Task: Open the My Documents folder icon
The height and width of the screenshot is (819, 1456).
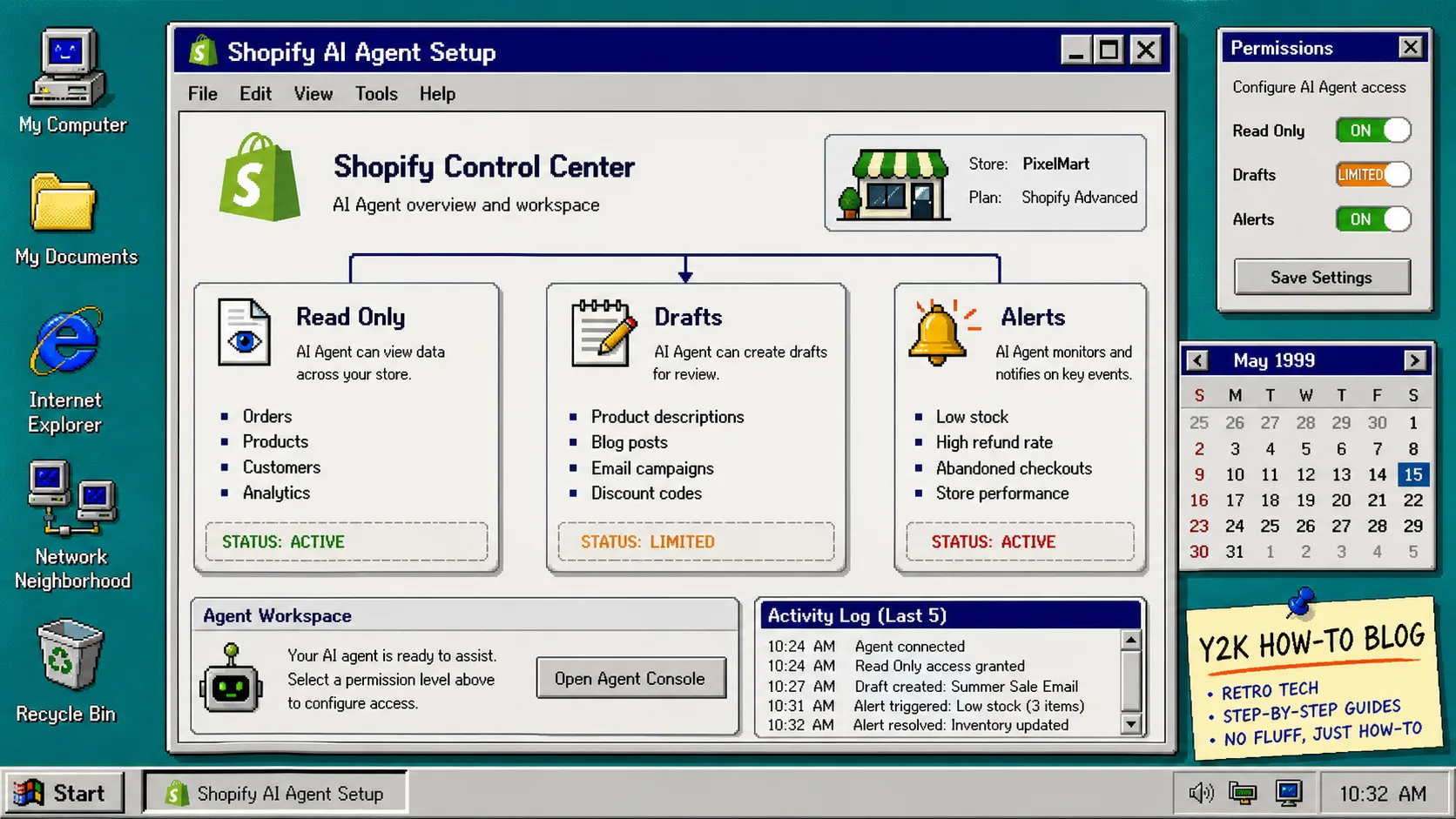Action: 63,202
